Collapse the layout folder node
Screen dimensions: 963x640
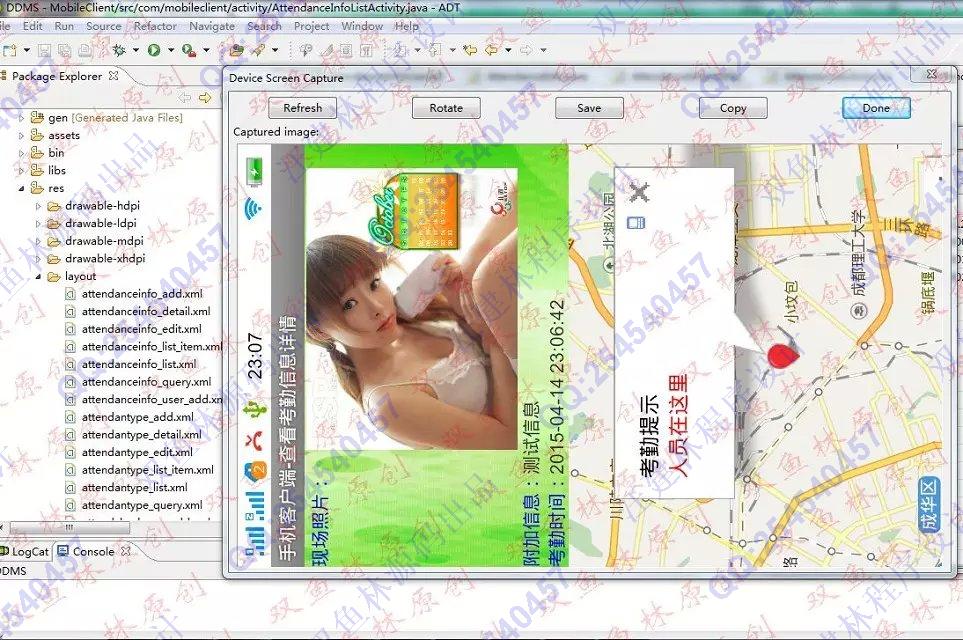coord(38,276)
